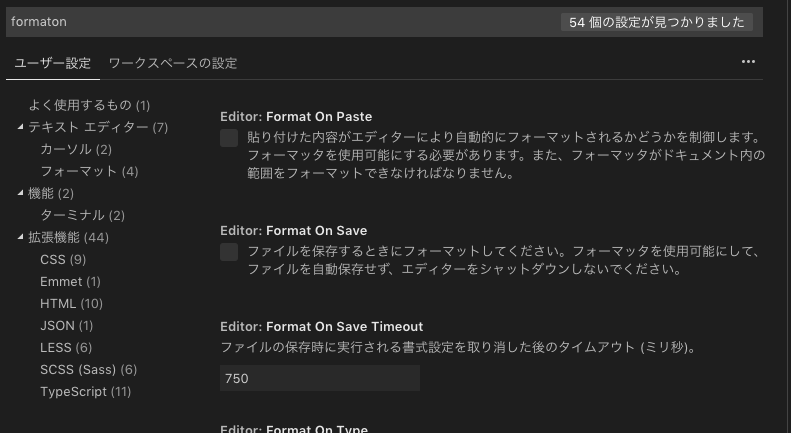The width and height of the screenshot is (791, 433).
Task: Open the Emmet extension settings
Action: [x=70, y=282]
